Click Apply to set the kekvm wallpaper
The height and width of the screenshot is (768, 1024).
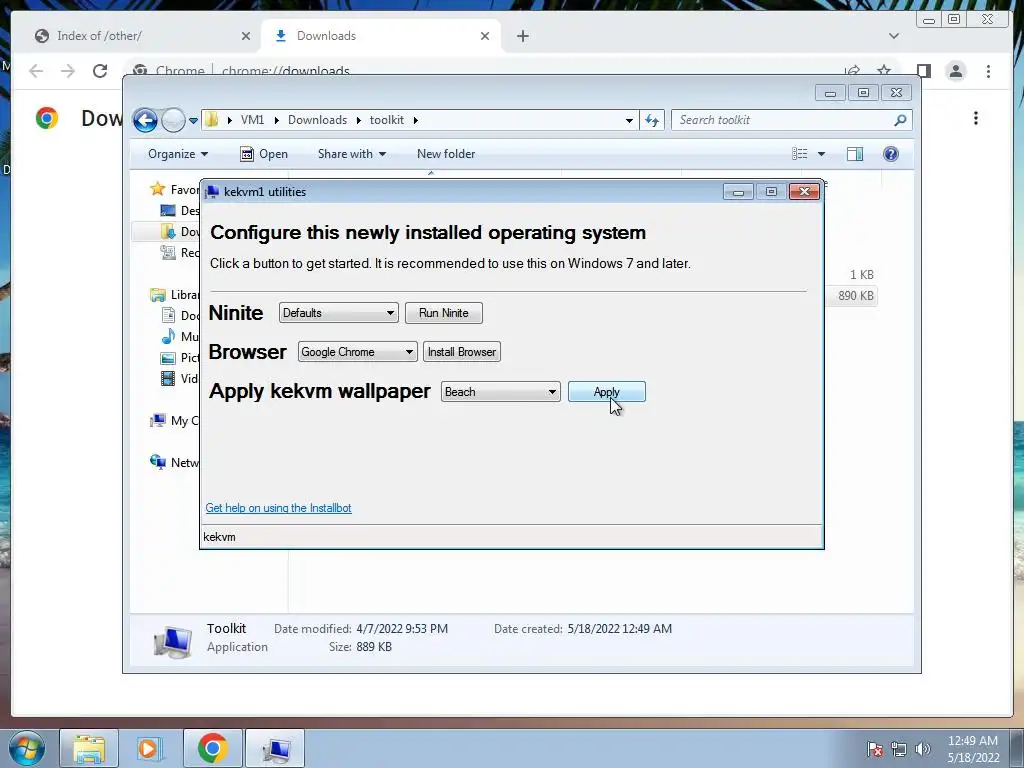[x=606, y=391]
